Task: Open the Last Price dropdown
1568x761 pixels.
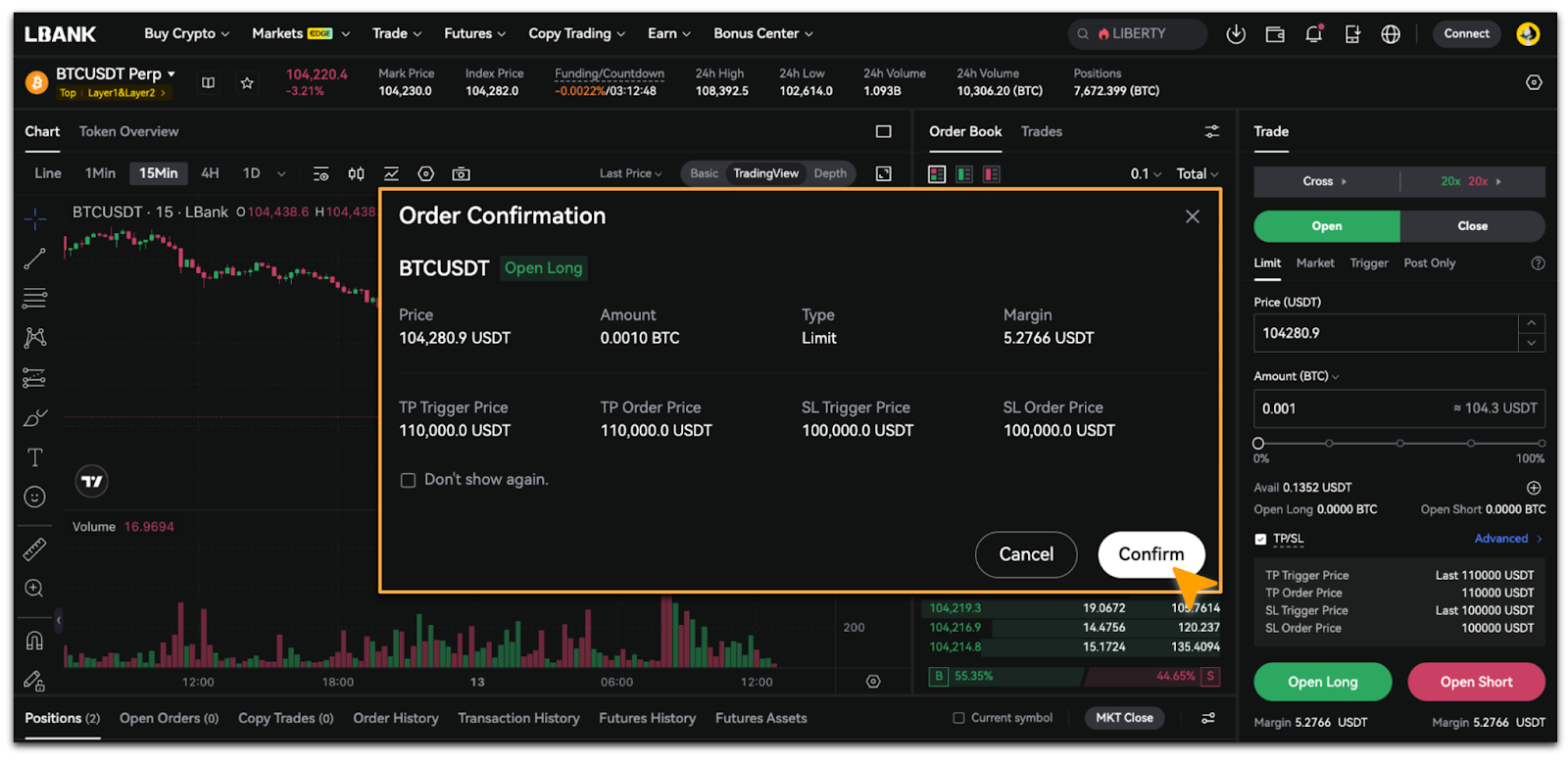Action: coord(630,173)
